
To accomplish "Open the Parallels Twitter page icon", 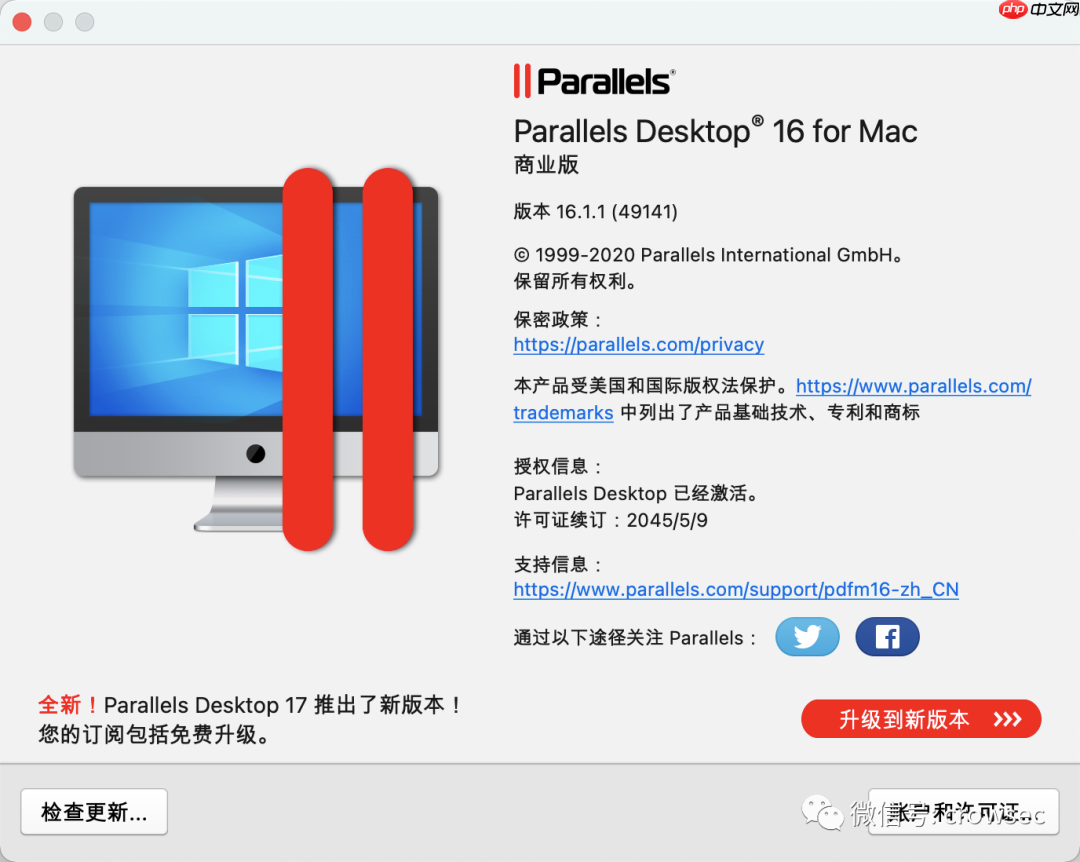I will click(x=807, y=637).
